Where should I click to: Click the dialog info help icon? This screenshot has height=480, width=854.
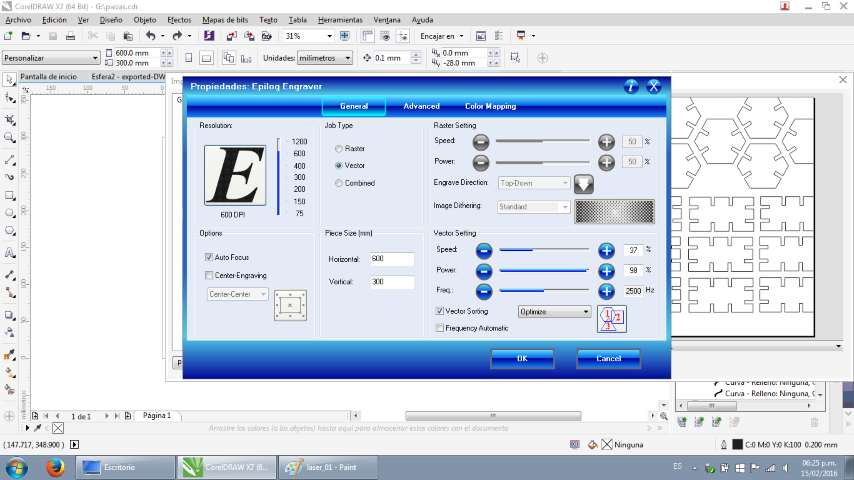coord(631,86)
